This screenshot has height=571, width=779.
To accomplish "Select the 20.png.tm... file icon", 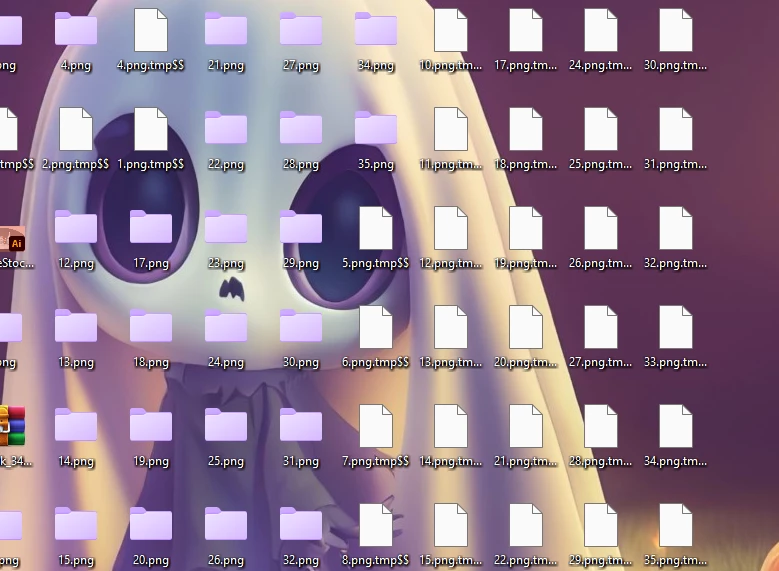I will [x=526, y=326].
